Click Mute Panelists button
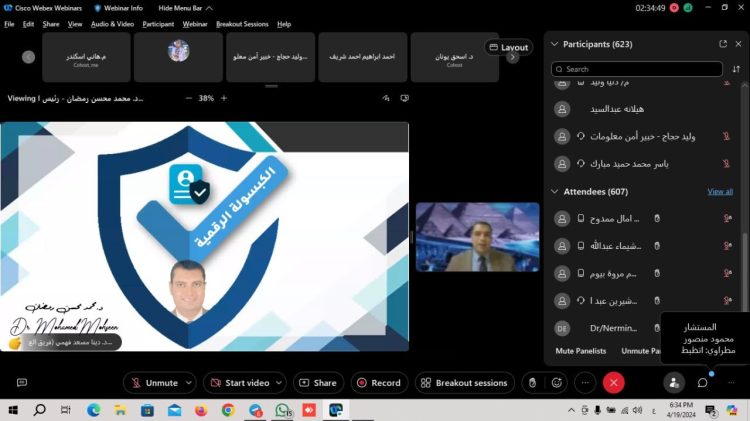Image resolution: width=750 pixels, height=421 pixels. pos(581,351)
